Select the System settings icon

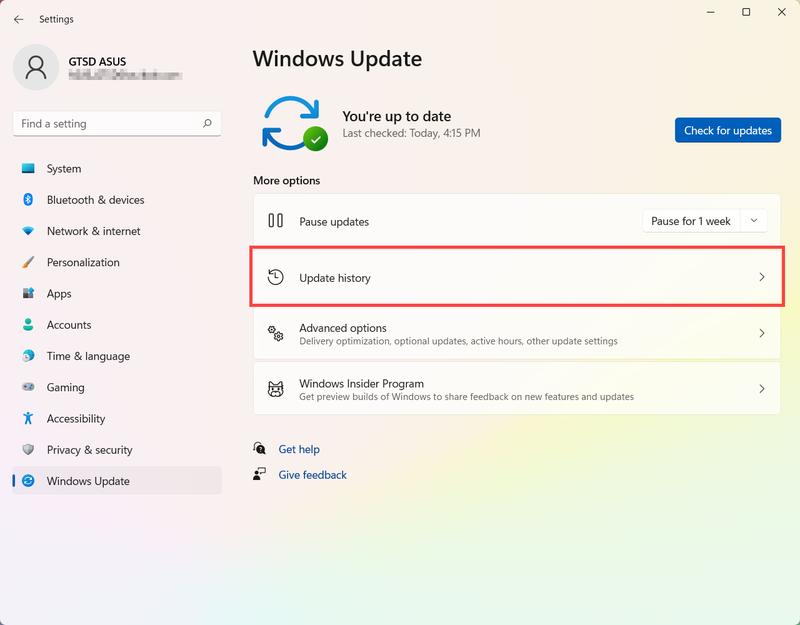click(29, 168)
